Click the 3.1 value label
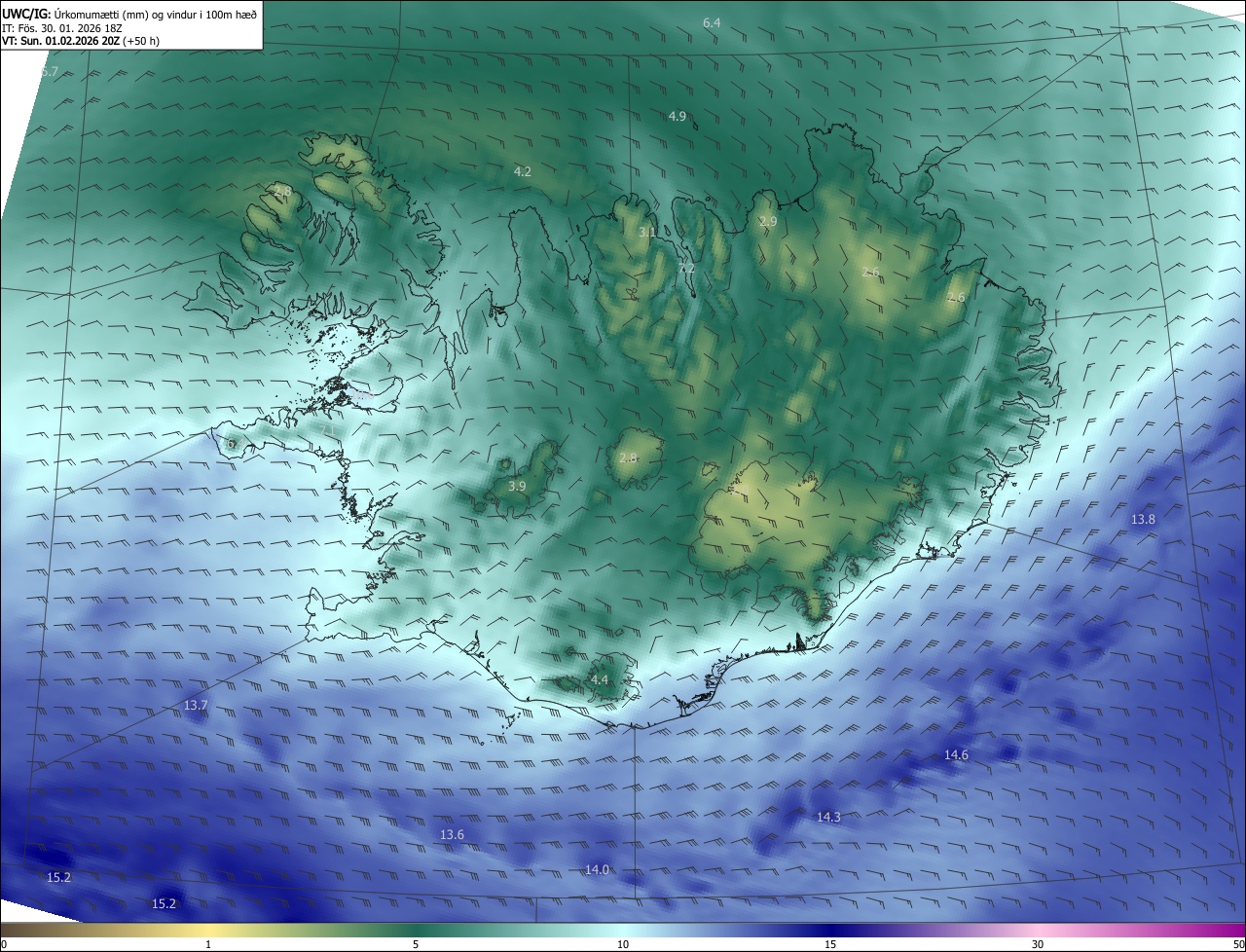This screenshot has height=952, width=1246. point(647,232)
